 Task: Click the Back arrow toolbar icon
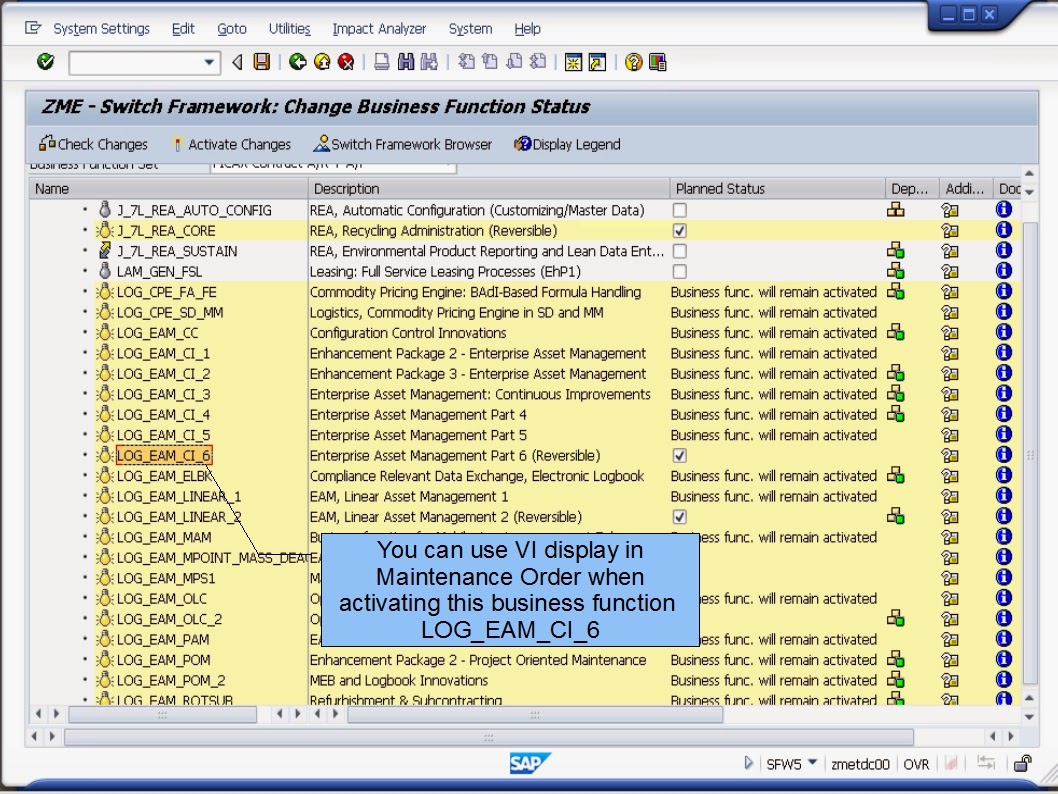point(297,62)
